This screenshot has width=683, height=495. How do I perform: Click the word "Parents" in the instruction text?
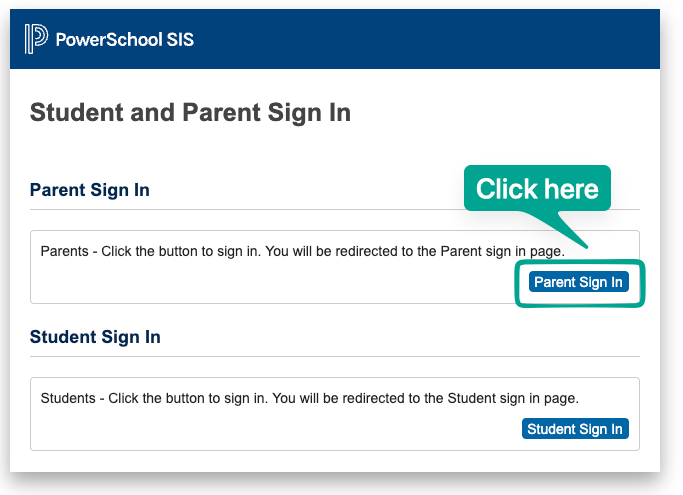pyautogui.click(x=65, y=251)
